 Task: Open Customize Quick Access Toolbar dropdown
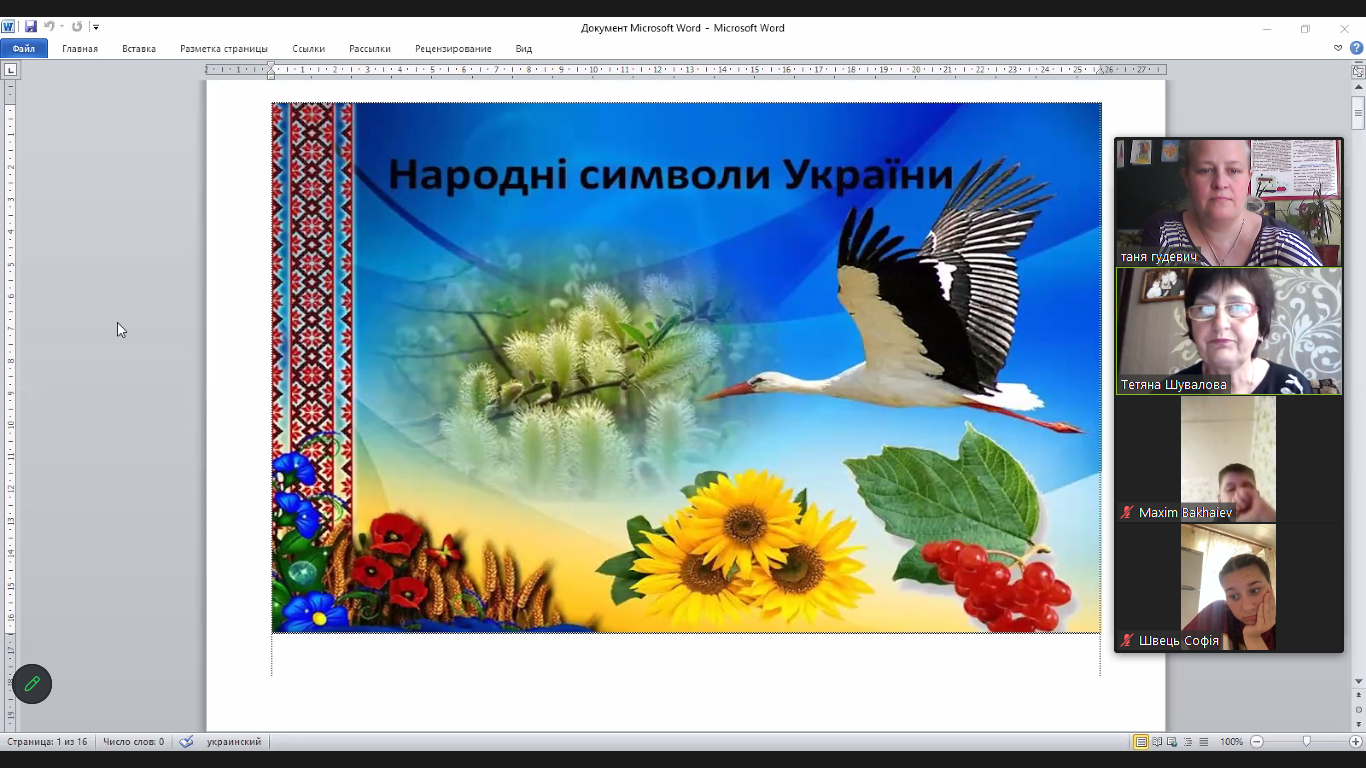(96, 27)
